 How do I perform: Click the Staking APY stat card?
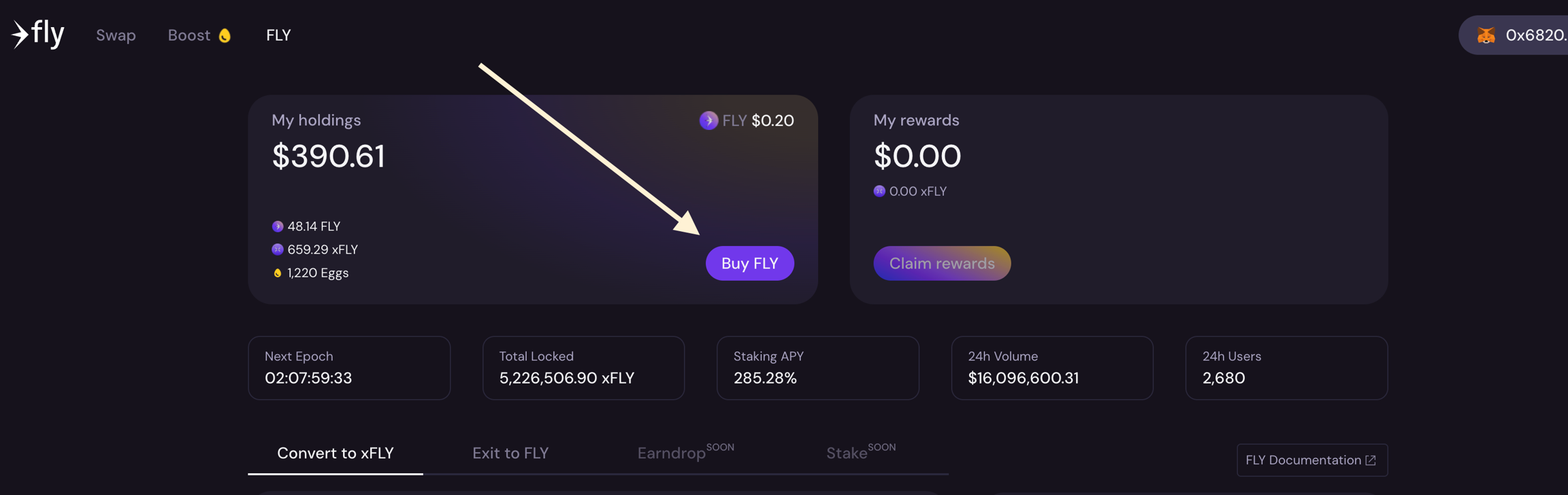(817, 368)
